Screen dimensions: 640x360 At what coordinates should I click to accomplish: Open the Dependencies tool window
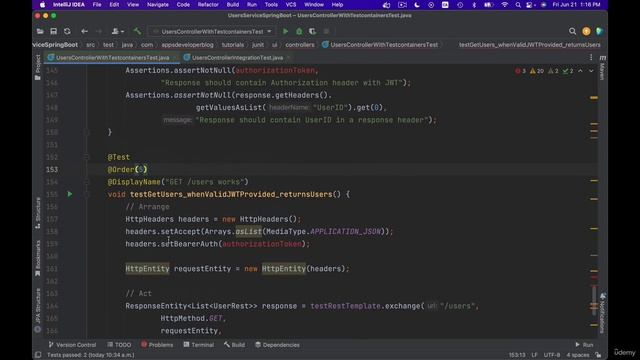[x=277, y=345]
